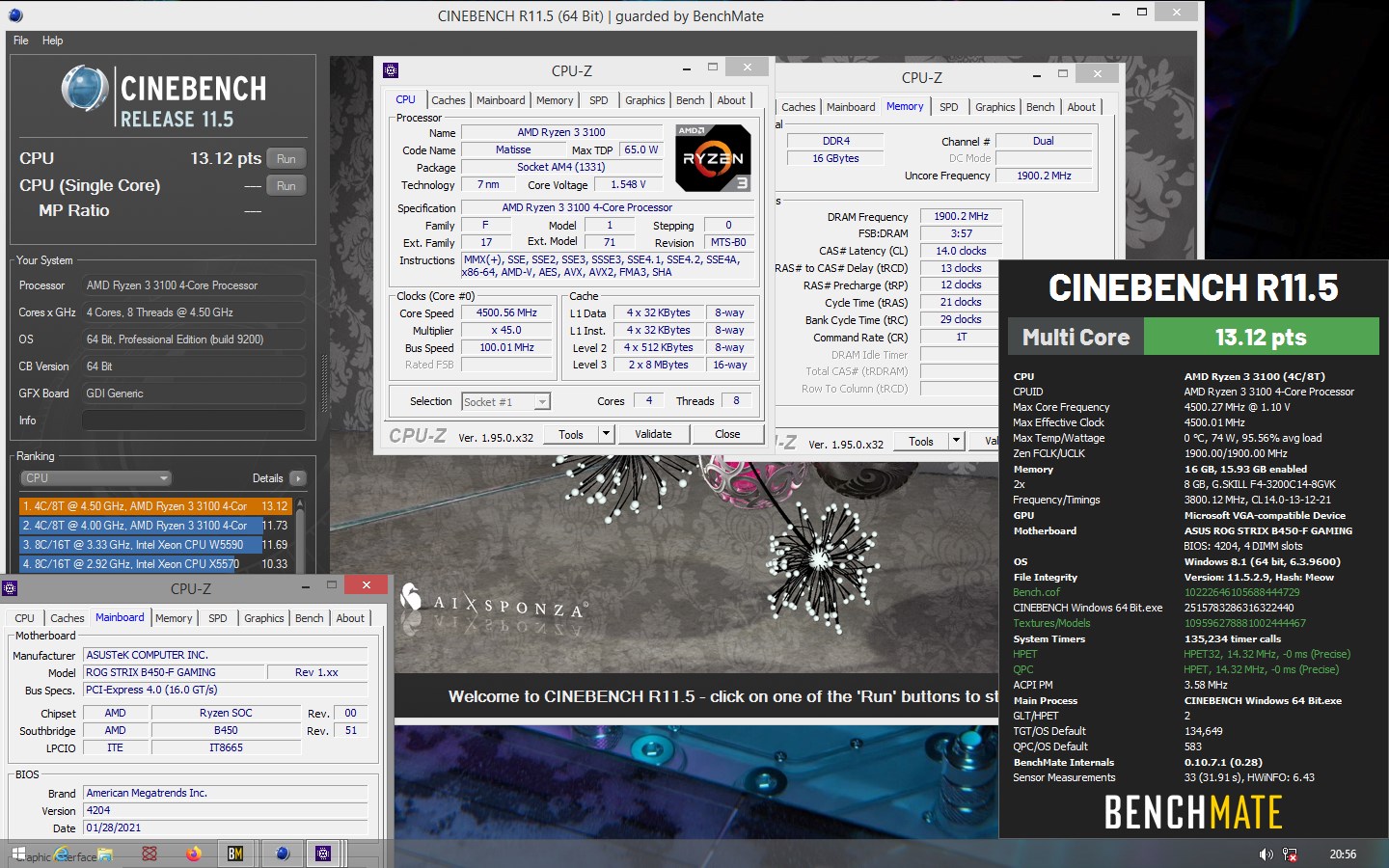Open About tab in front CPU-Z
Screen dimensions: 1389x868
click(x=731, y=100)
